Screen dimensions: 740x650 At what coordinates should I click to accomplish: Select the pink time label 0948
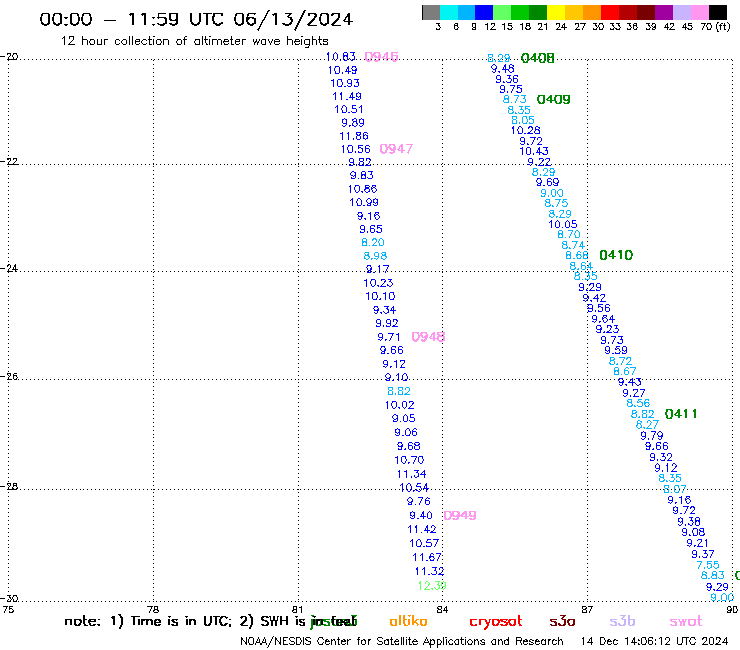[x=428, y=337]
